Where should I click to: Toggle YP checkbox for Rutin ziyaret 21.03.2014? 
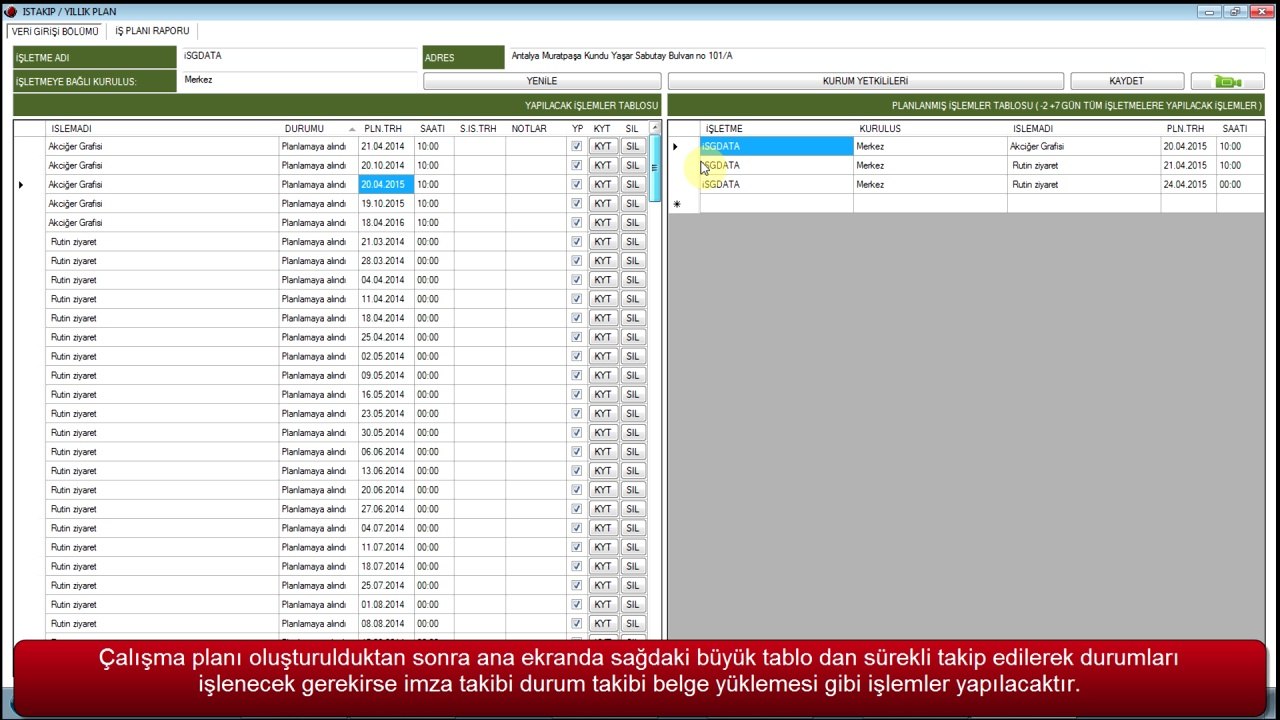pyautogui.click(x=576, y=241)
